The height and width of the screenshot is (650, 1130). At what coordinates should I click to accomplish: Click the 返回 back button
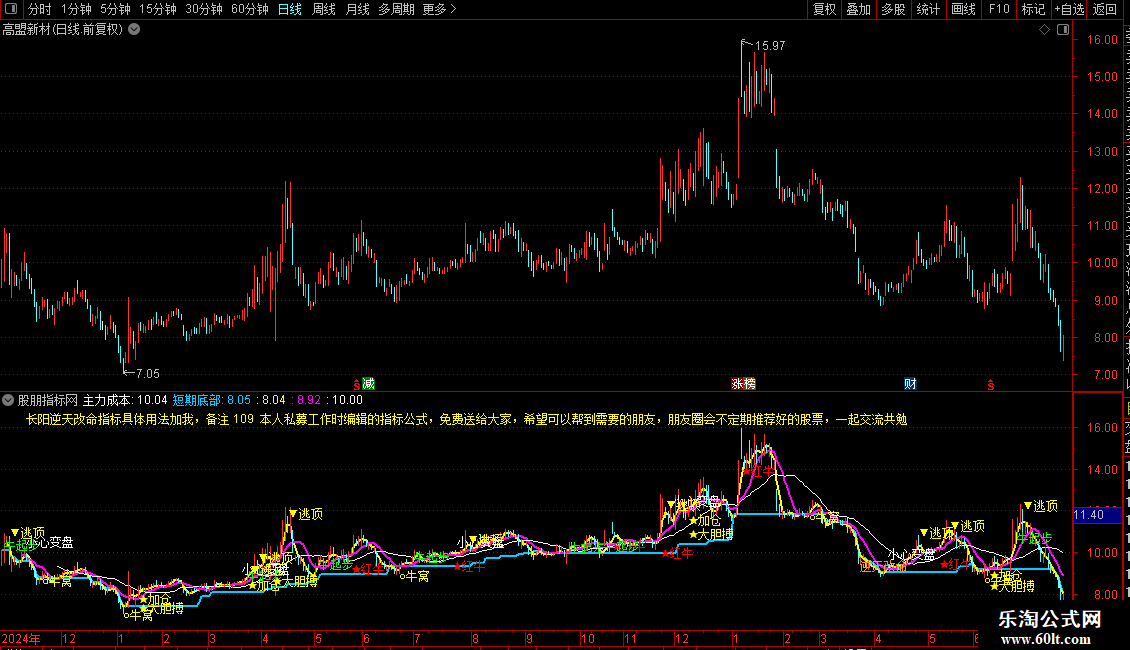tap(1105, 9)
